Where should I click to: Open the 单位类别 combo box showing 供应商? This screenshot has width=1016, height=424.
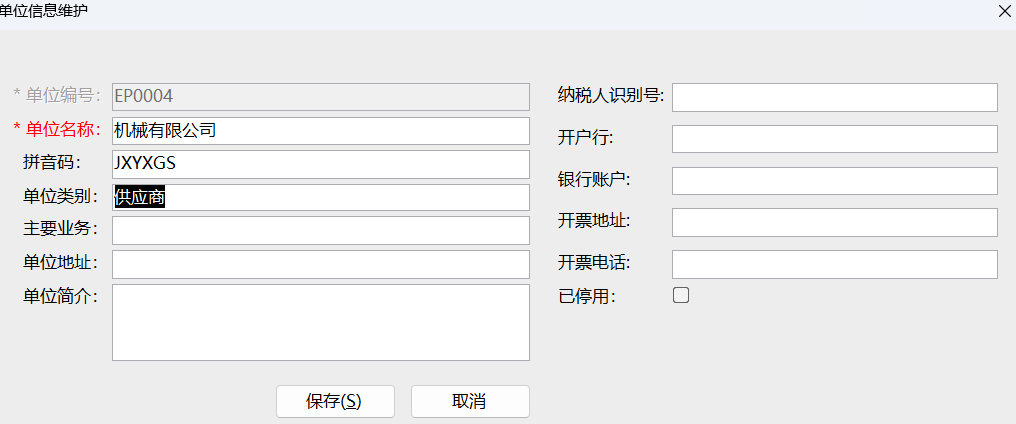[321, 198]
